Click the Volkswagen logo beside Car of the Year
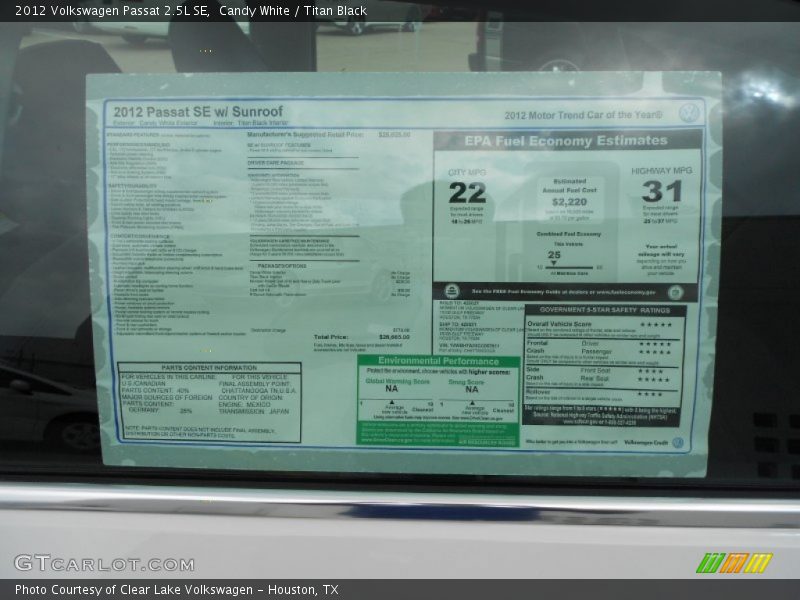The image size is (800, 600). pos(689,113)
